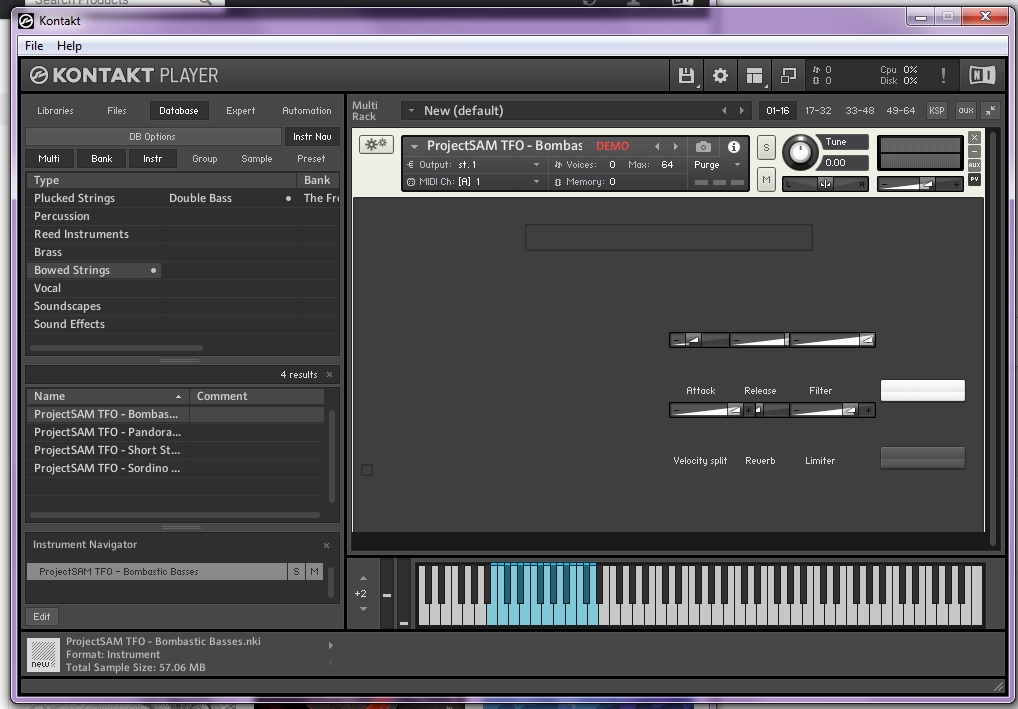Open MIDI Ch [A] 1 dropdown
Screen dimensions: 1018x709
(536, 182)
